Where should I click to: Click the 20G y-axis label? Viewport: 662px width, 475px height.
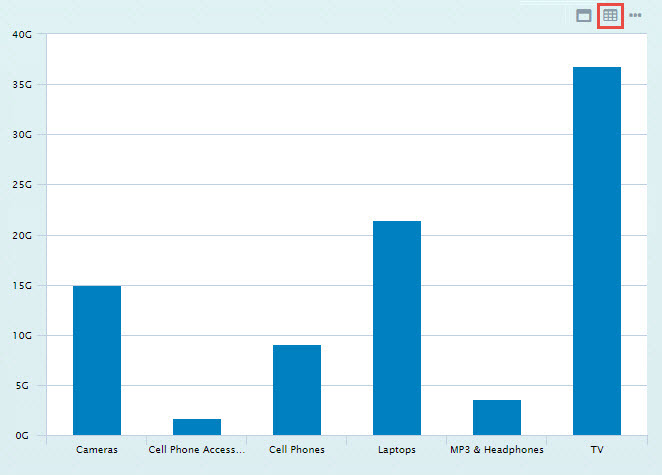[22, 235]
